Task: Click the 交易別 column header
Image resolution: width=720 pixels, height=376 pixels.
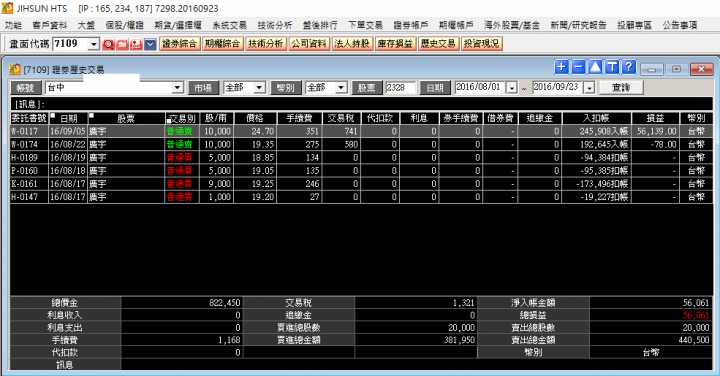Action: point(182,118)
